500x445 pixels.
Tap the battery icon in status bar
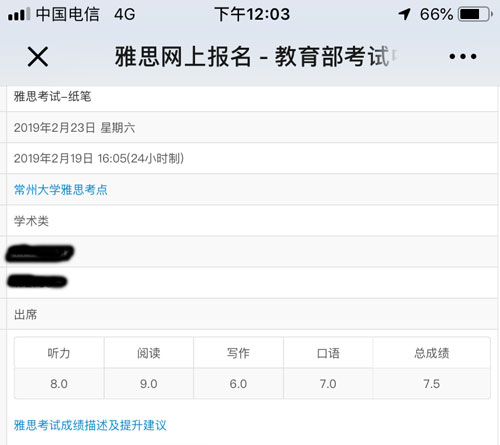(x=476, y=14)
